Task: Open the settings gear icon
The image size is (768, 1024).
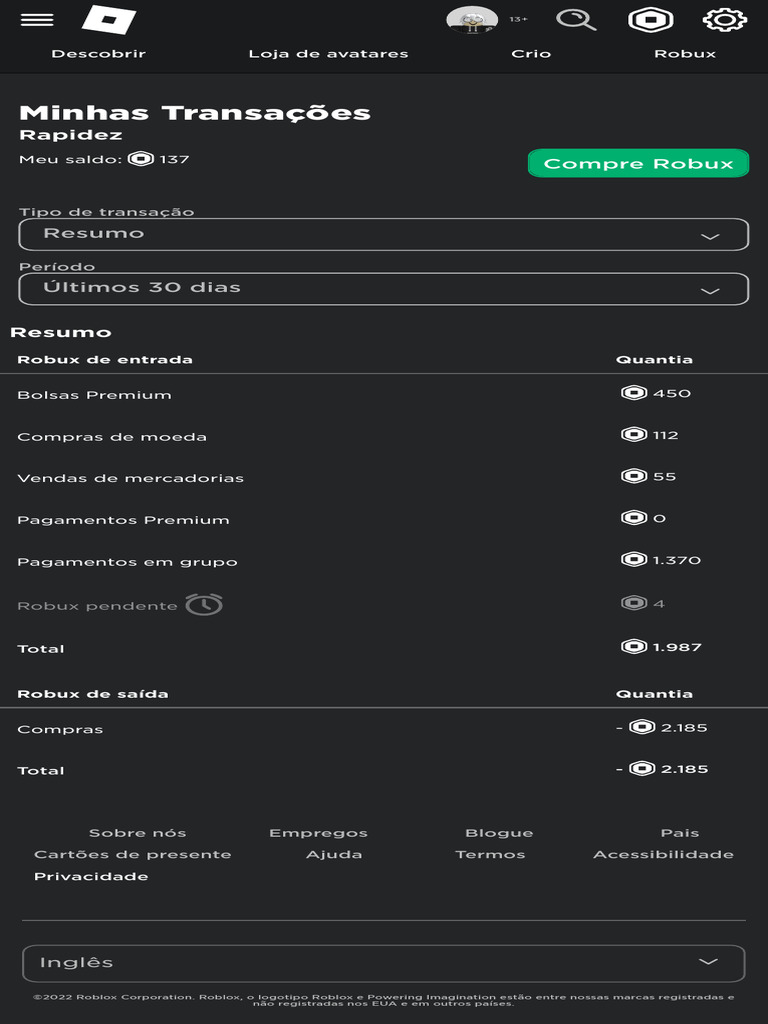Action: (x=725, y=20)
